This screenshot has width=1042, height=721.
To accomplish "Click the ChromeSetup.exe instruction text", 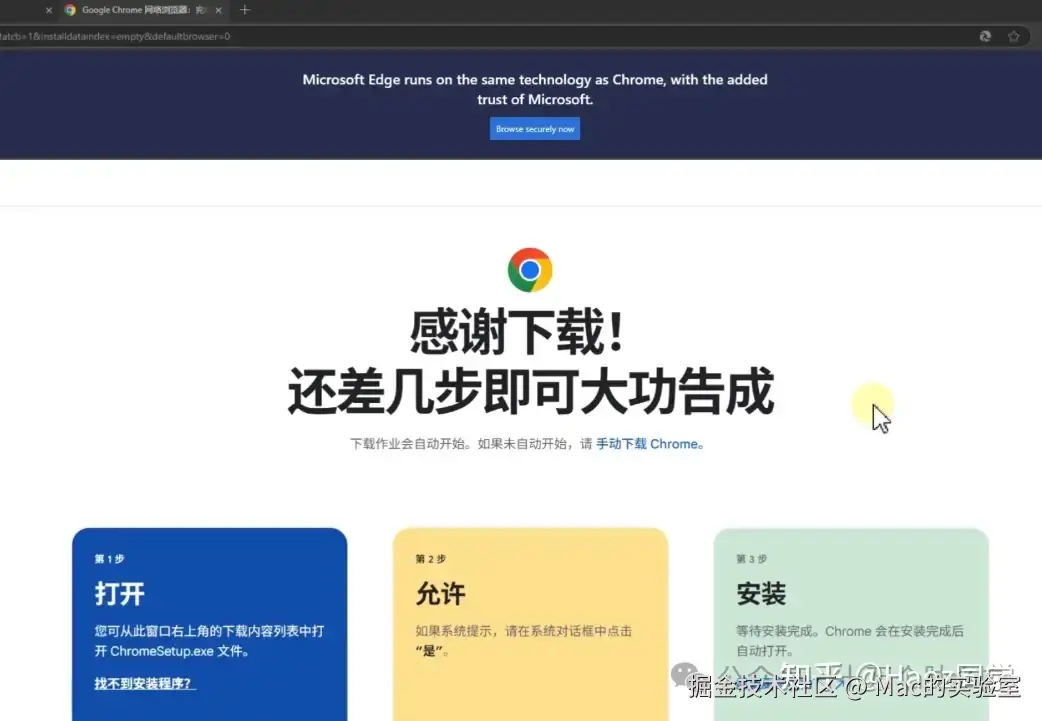I will click(209, 641).
